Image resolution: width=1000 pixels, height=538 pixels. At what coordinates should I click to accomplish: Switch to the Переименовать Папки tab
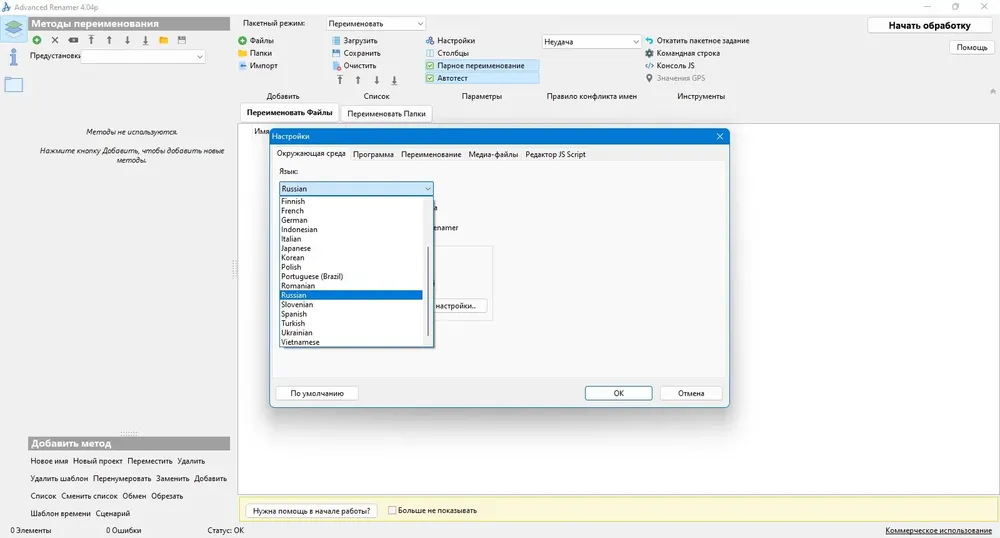(386, 113)
